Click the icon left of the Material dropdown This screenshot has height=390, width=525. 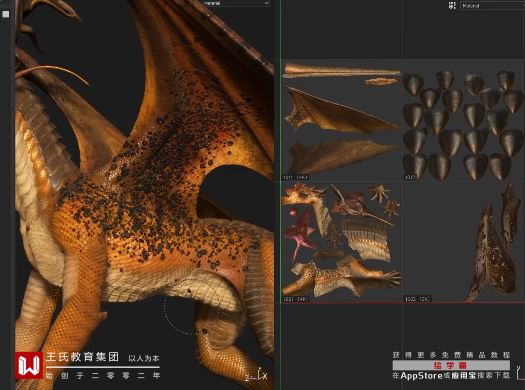tap(452, 5)
